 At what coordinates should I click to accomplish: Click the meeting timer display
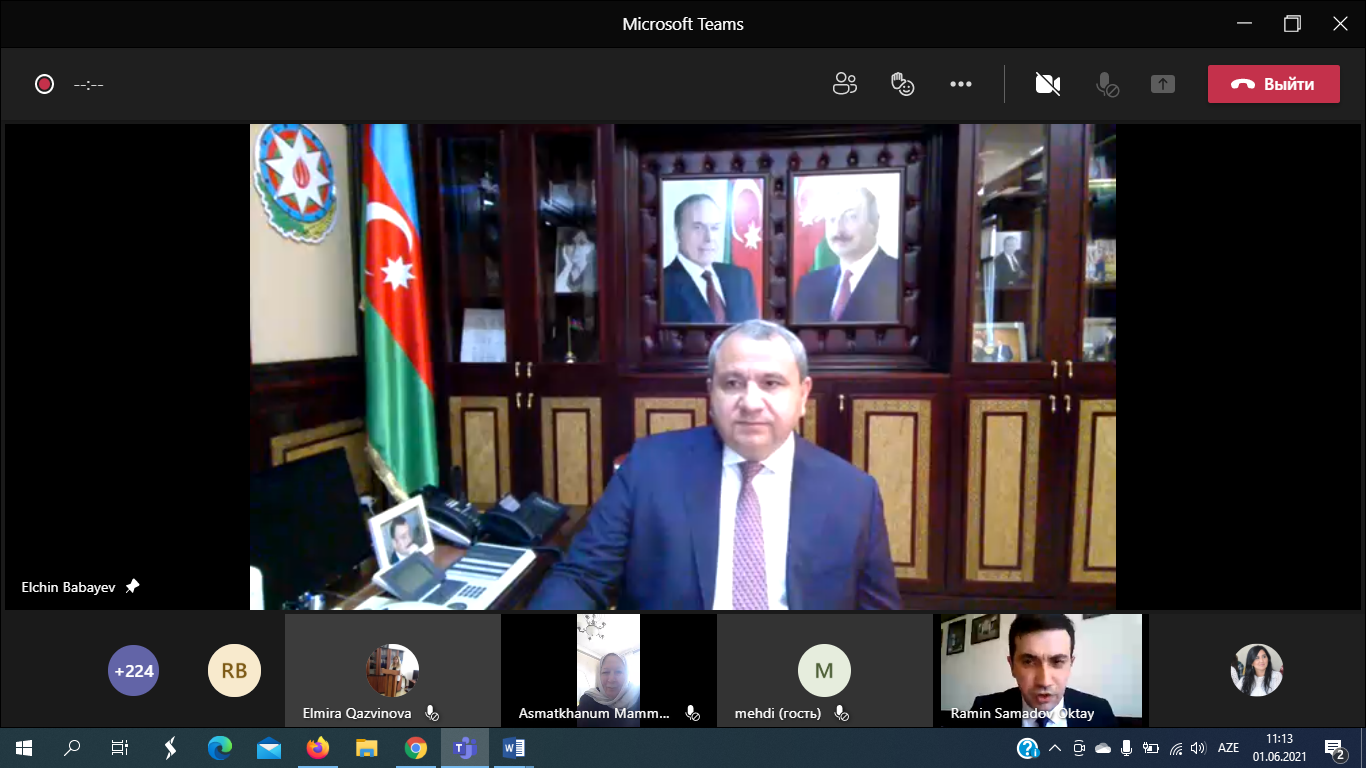[89, 85]
